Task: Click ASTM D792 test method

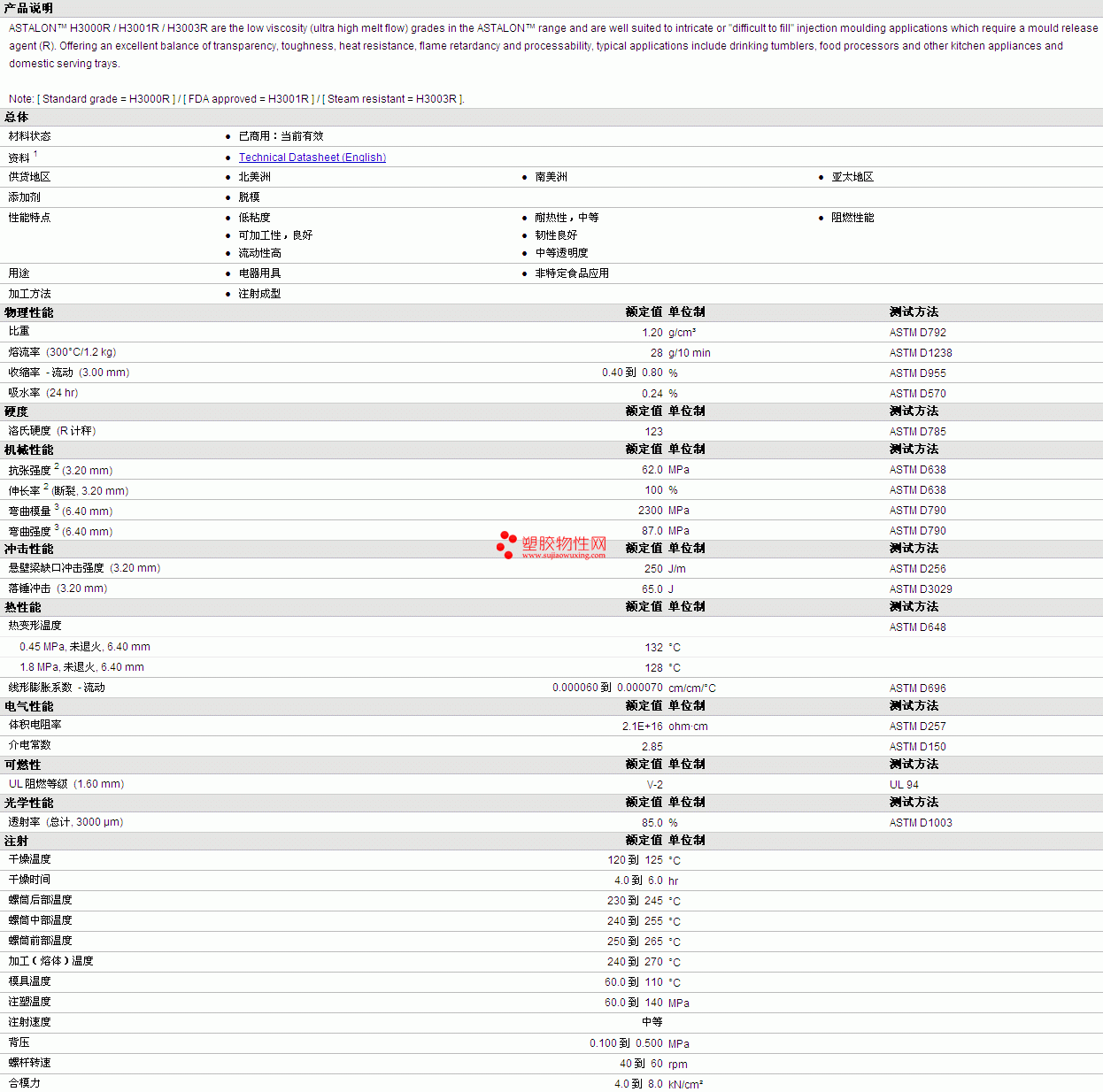Action: click(x=918, y=333)
